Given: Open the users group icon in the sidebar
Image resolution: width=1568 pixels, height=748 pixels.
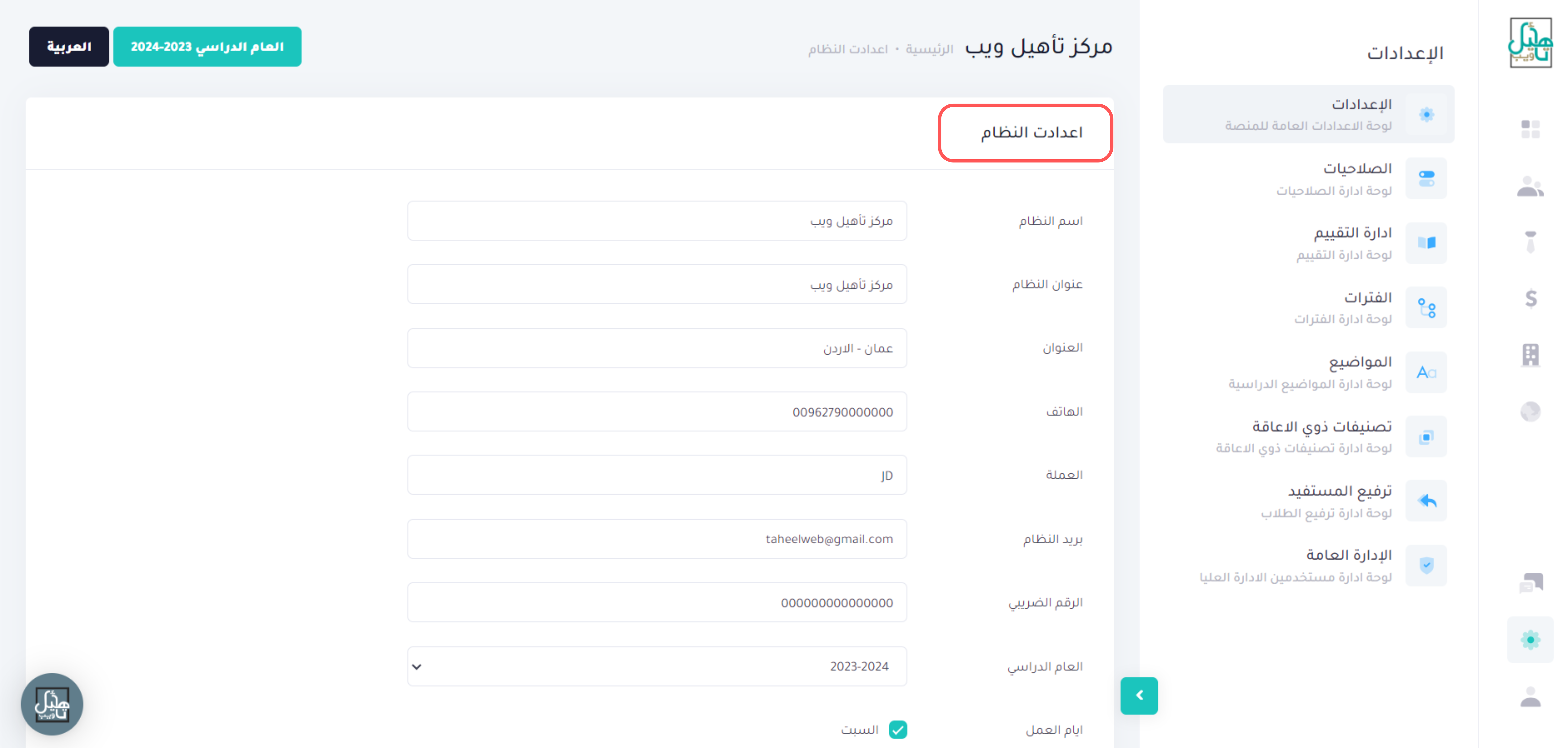Looking at the screenshot, I should click(x=1530, y=186).
